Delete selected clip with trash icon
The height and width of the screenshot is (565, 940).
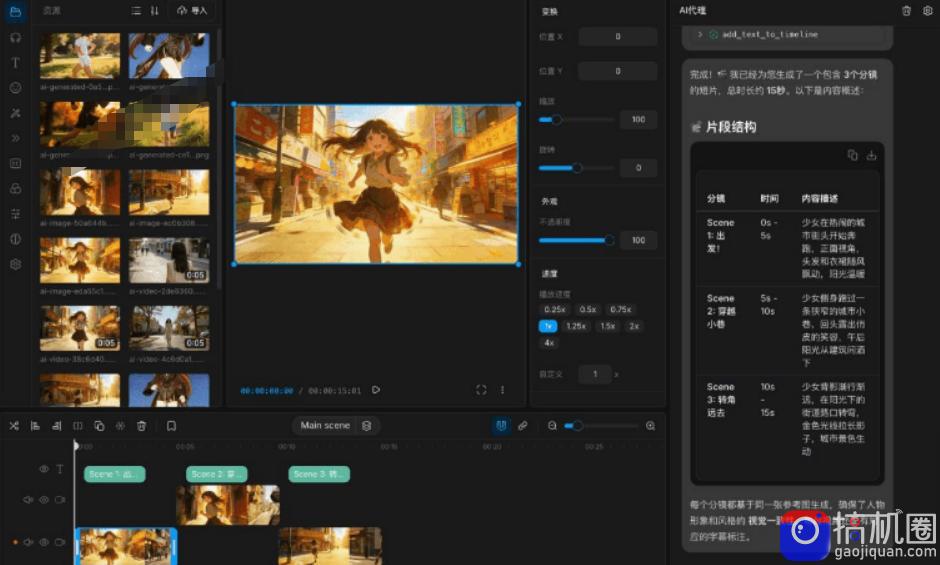click(x=141, y=426)
